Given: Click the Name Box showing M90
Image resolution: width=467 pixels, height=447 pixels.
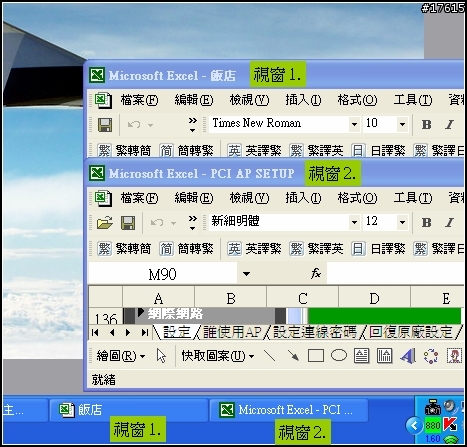Looking at the screenshot, I should click(x=163, y=274).
